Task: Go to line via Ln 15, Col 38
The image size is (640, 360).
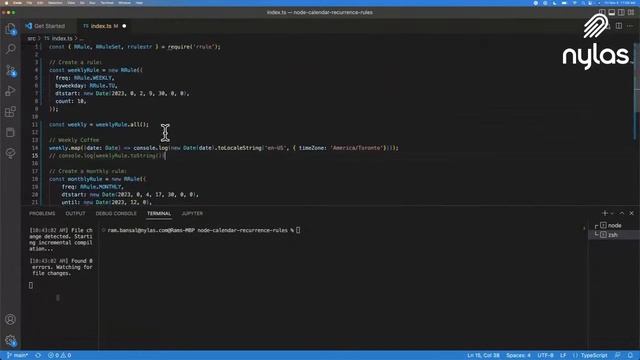Action: [484, 355]
